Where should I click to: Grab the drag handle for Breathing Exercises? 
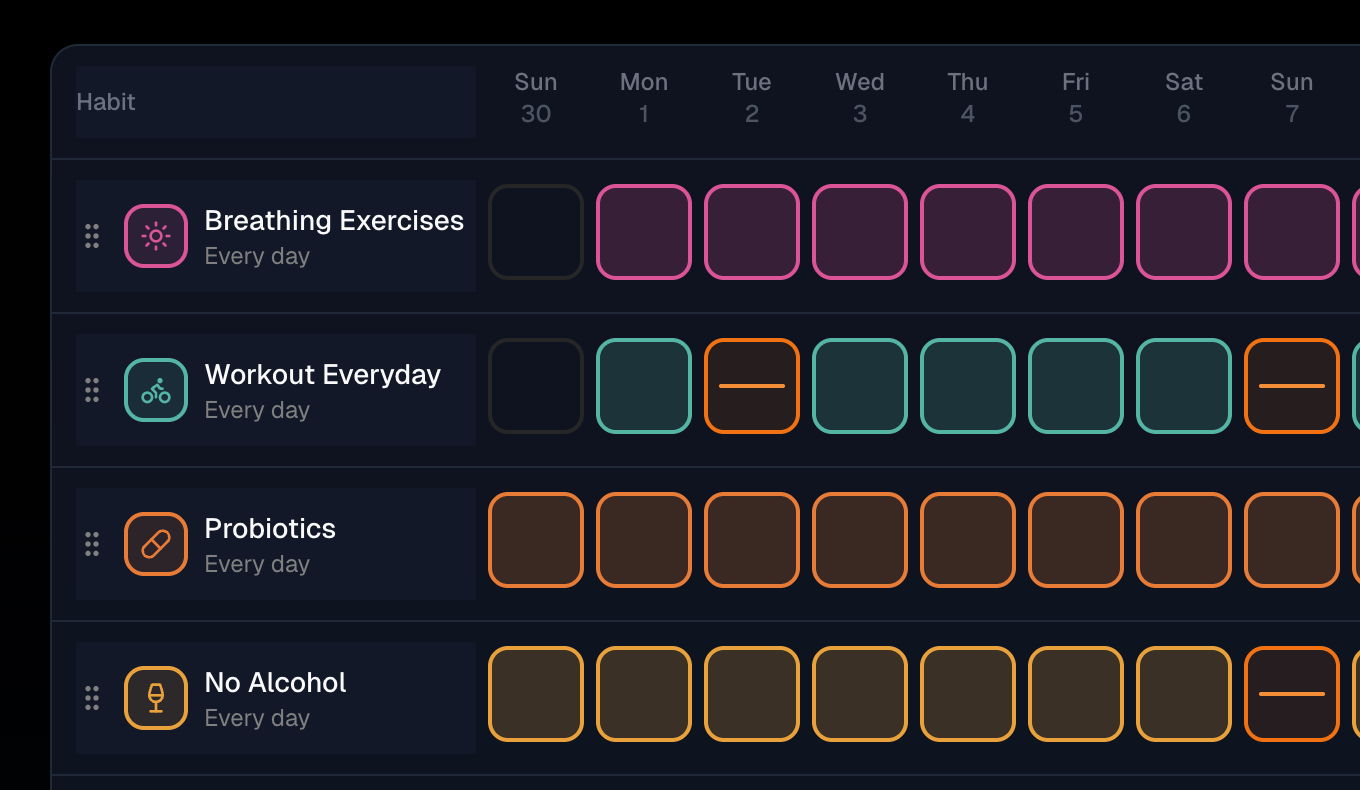92,236
